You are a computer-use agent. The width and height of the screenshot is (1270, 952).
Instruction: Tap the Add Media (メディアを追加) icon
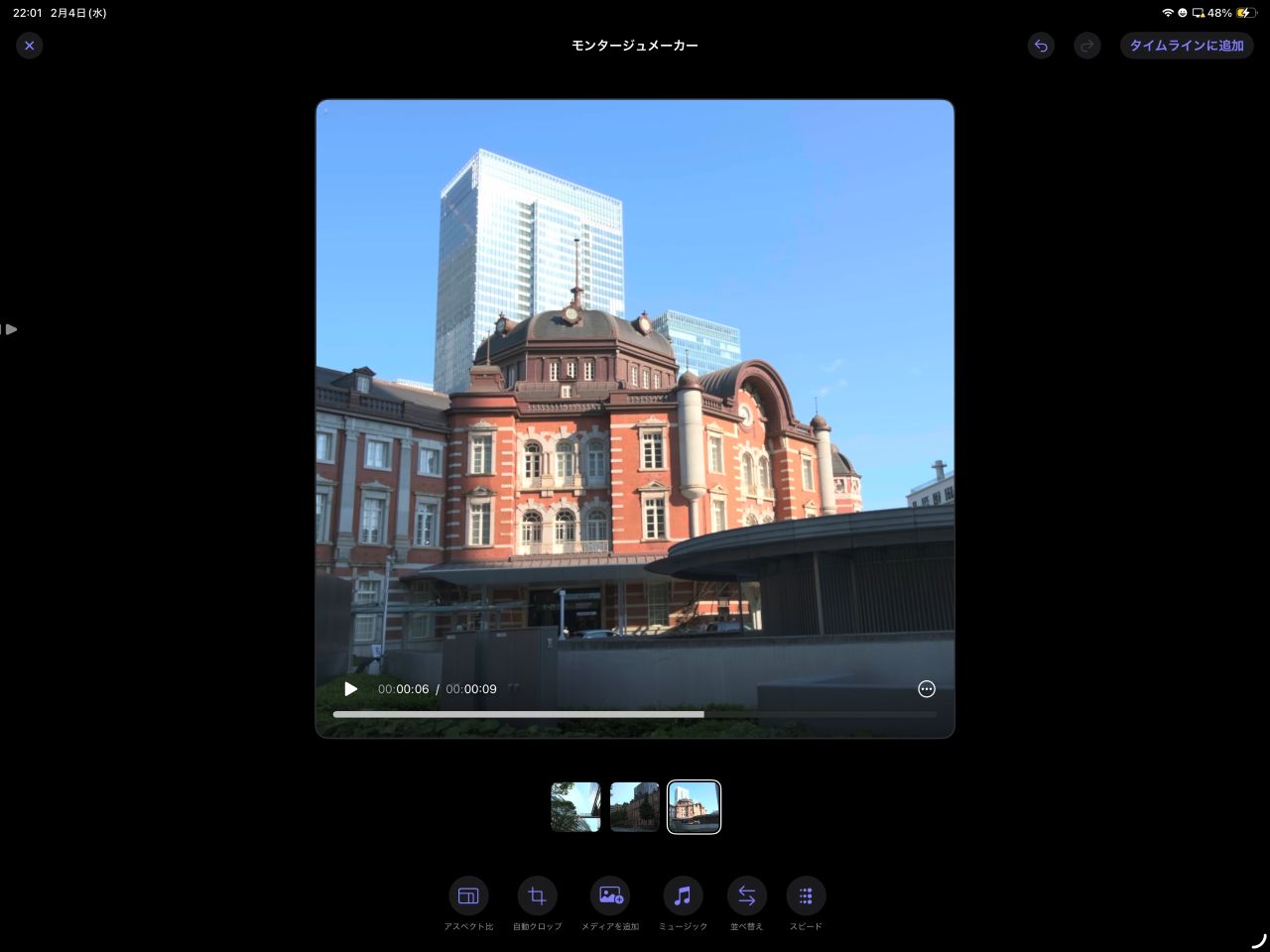click(610, 896)
